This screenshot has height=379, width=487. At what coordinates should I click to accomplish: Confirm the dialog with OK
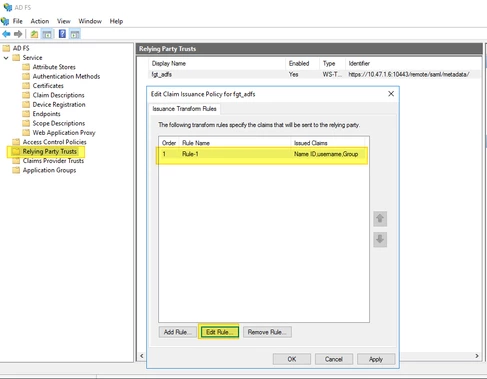(x=292, y=359)
